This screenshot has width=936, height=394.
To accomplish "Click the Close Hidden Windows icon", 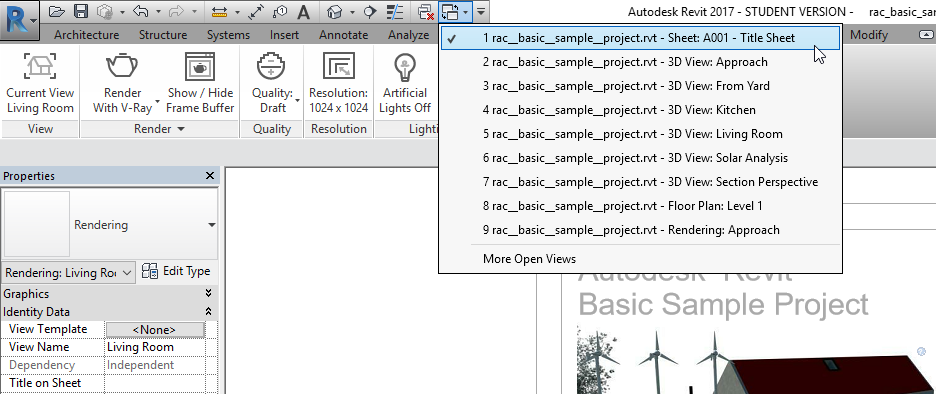I will coord(426,11).
